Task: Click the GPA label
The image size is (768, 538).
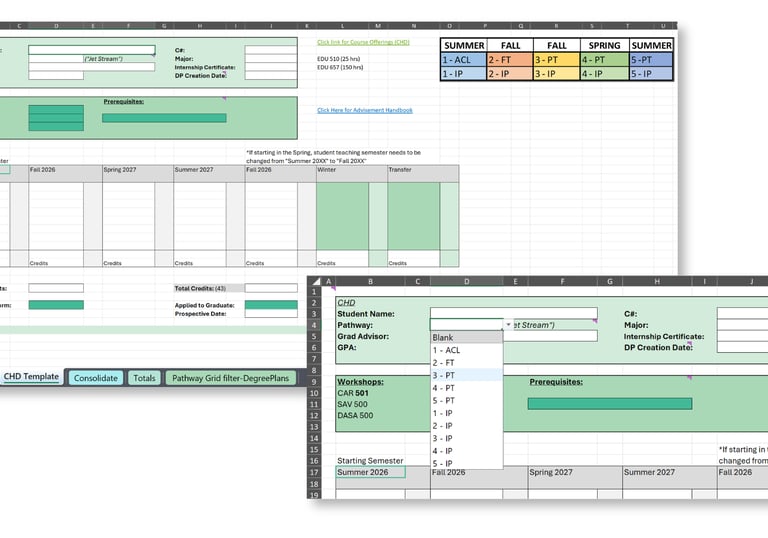Action: pyautogui.click(x=347, y=347)
